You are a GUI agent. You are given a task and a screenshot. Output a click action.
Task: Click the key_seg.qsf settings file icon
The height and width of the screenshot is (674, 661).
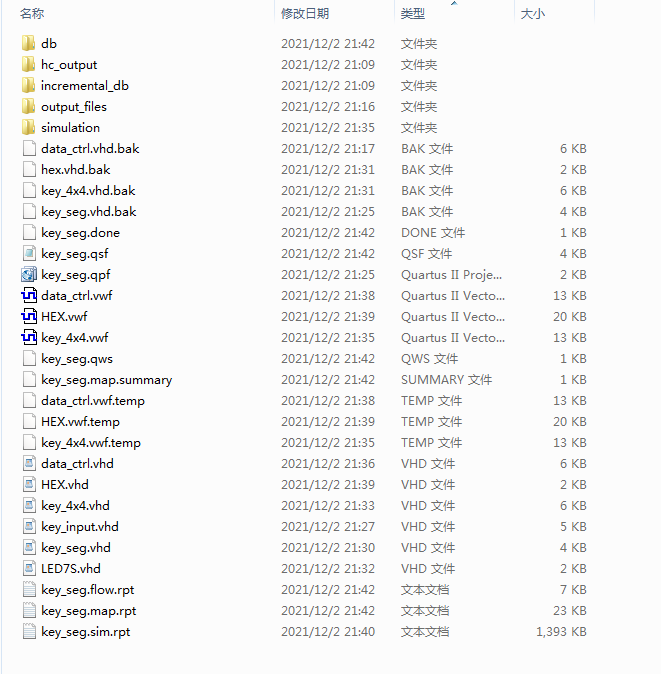click(29, 254)
